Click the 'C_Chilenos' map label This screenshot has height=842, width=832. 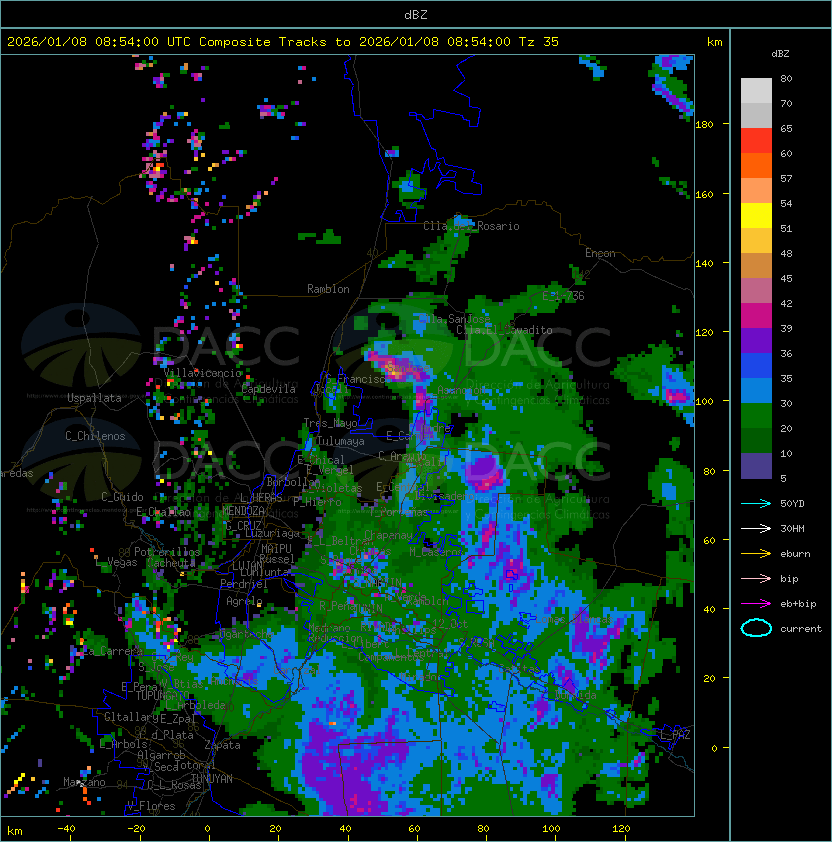(x=95, y=436)
